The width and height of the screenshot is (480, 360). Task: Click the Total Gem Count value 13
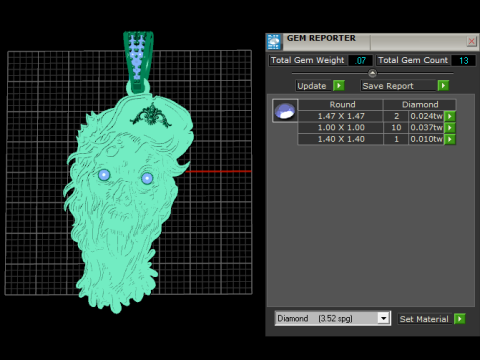pos(463,60)
